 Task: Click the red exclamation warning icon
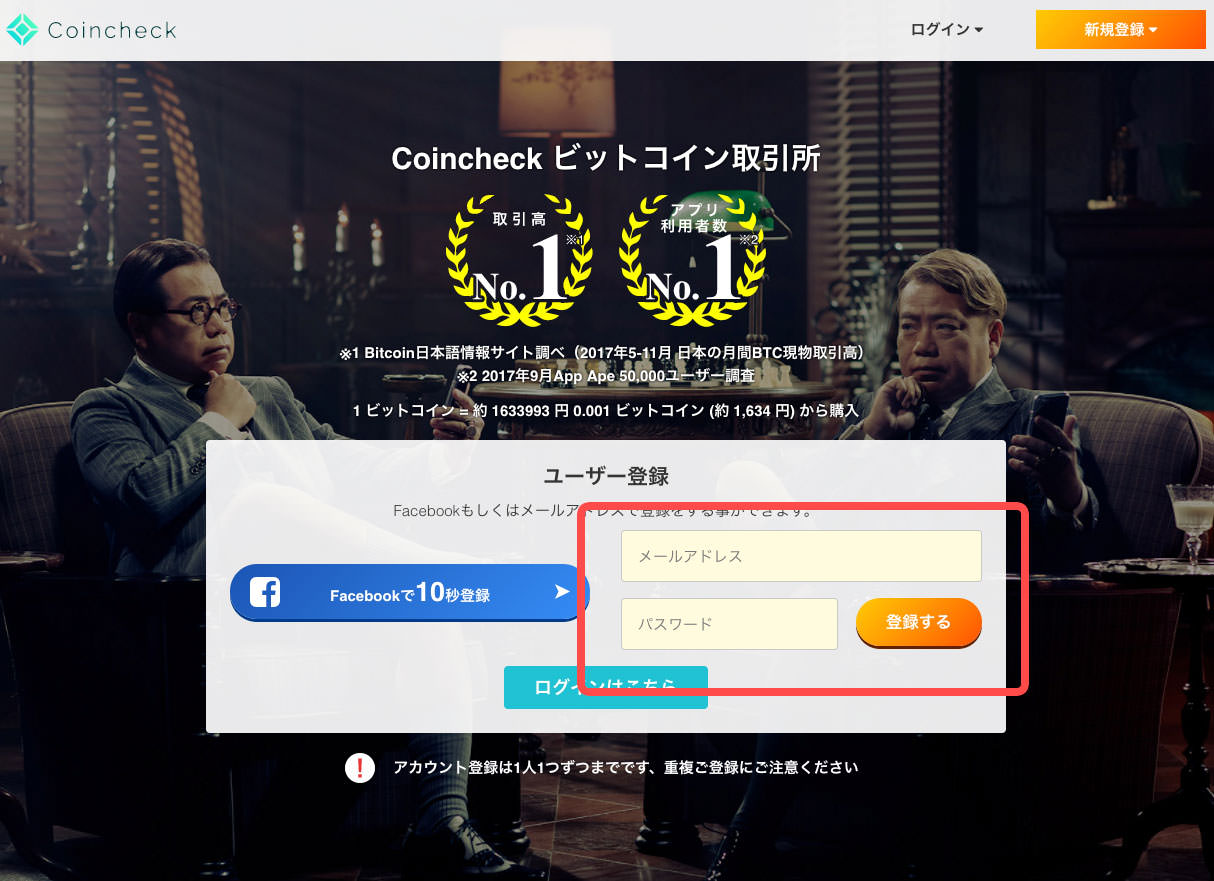click(359, 768)
